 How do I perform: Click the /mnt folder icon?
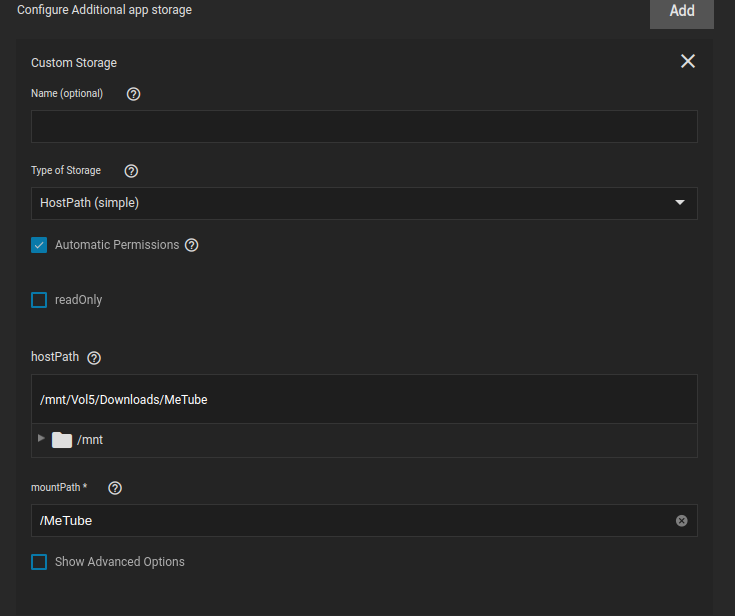[62, 440]
